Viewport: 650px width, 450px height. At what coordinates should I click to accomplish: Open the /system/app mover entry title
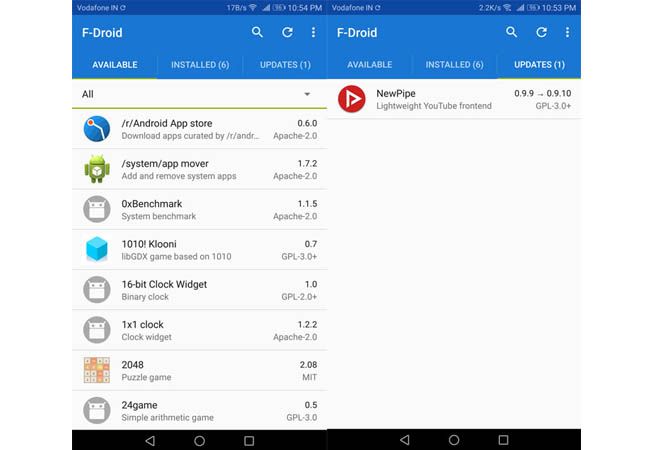pyautogui.click(x=165, y=164)
